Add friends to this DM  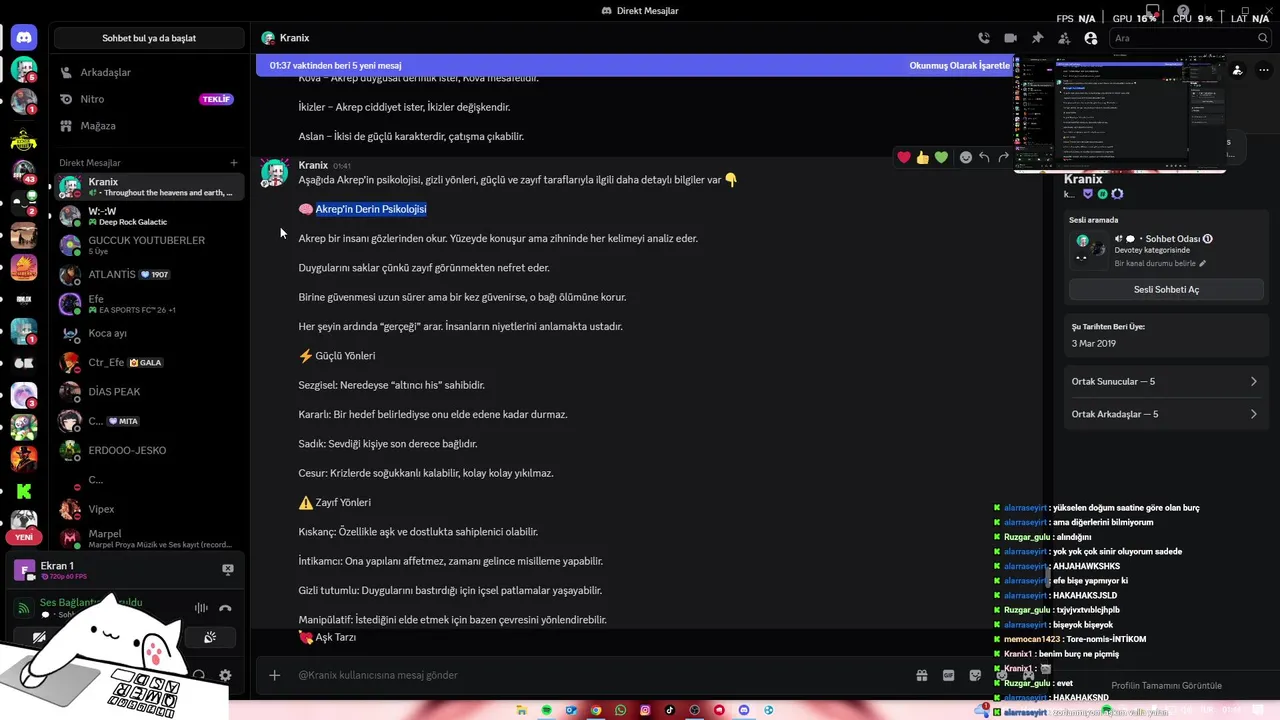[x=1063, y=38]
